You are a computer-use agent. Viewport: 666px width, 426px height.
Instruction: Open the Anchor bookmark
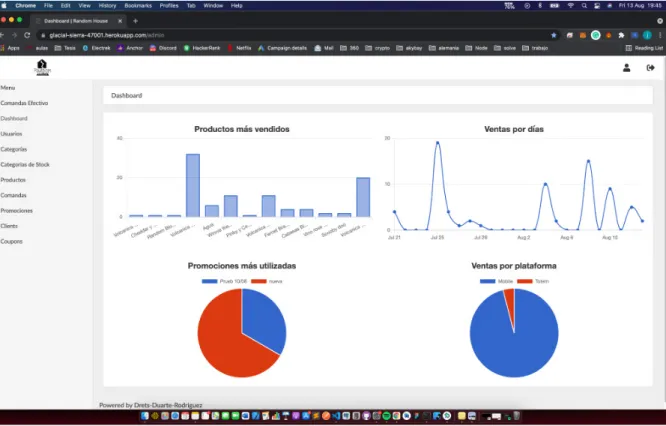(130, 48)
